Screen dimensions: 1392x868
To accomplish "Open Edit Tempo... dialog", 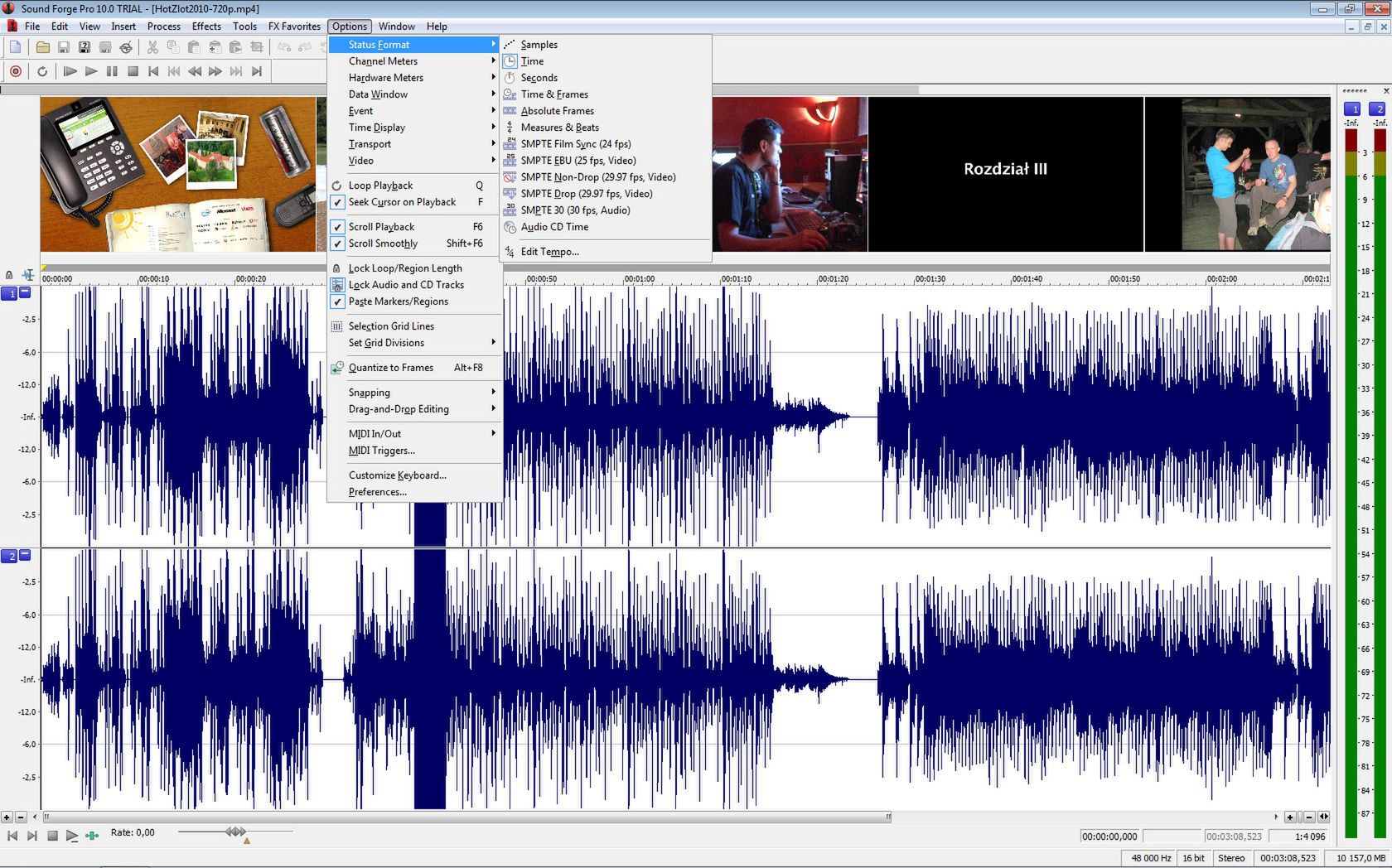I will 606,252.
